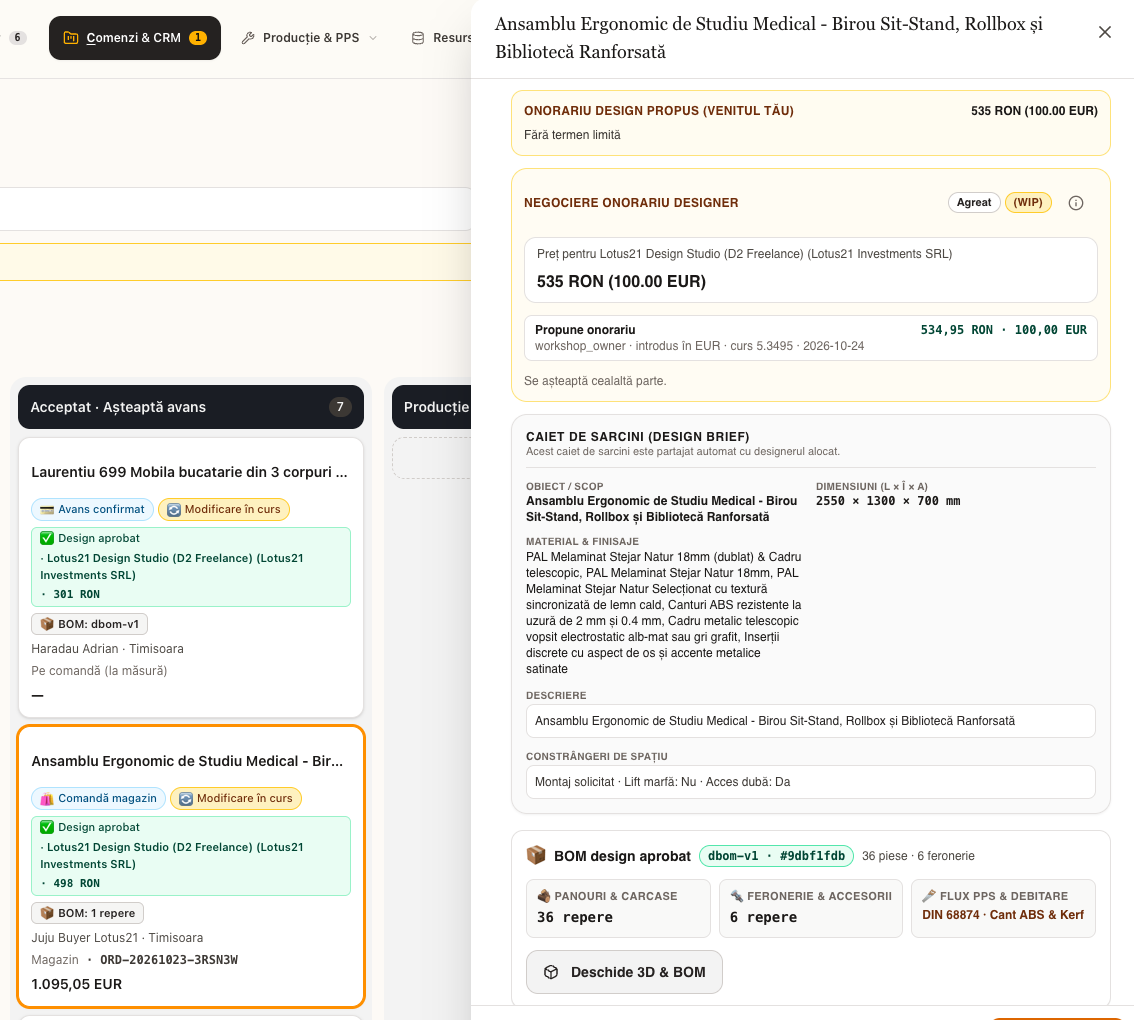The image size is (1134, 1020).
Task: Click the Comenzi & CRM board icon
Action: [71, 38]
